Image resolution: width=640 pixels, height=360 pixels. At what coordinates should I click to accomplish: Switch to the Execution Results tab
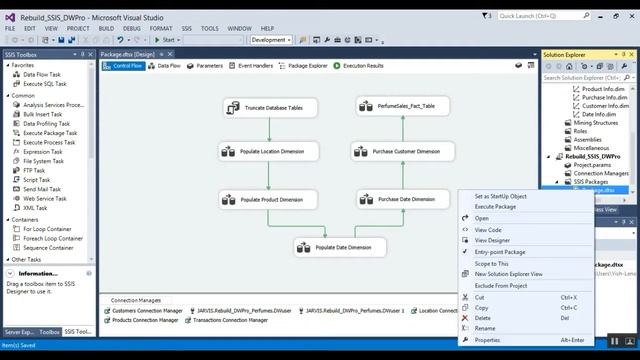point(359,66)
